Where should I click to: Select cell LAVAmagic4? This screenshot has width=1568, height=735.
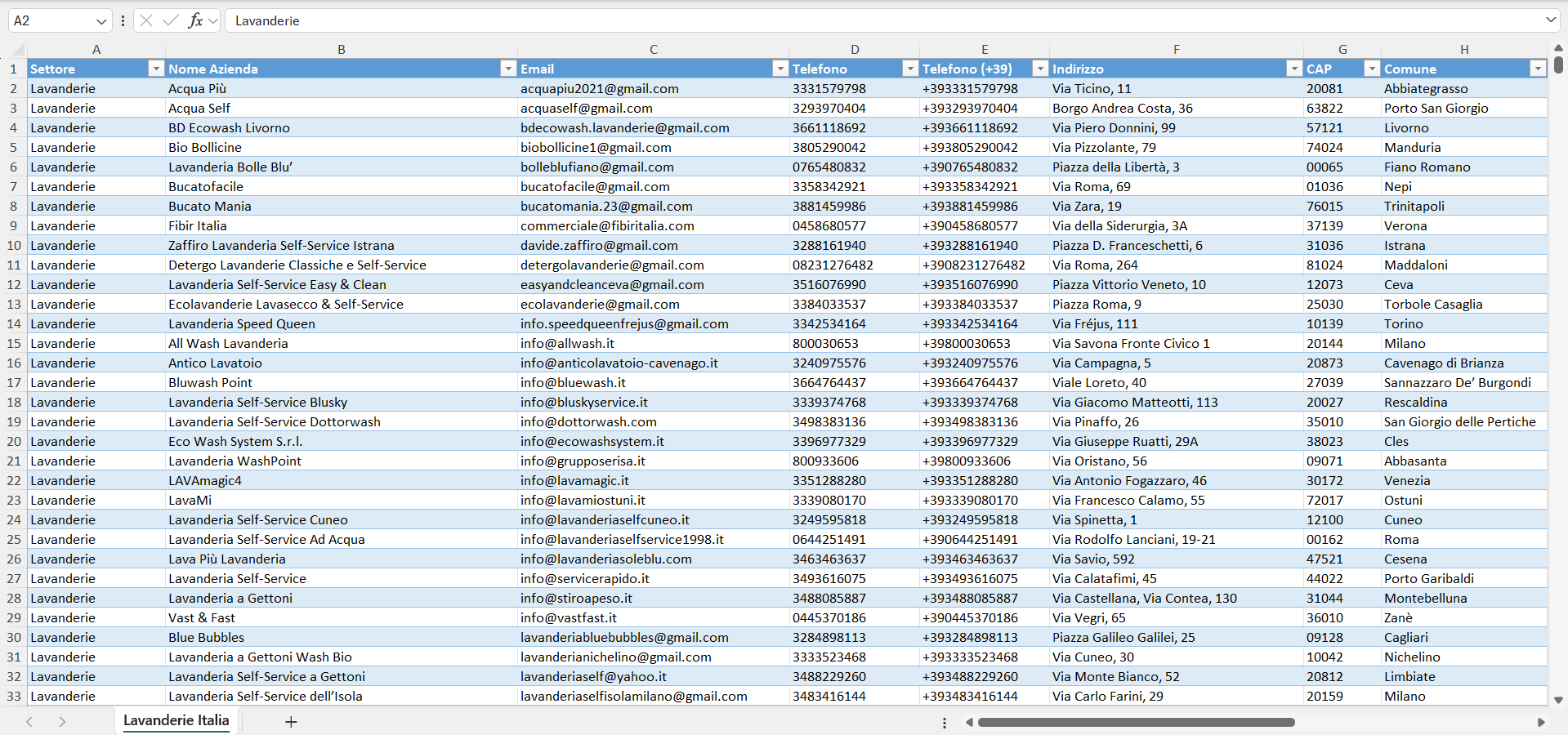(342, 480)
